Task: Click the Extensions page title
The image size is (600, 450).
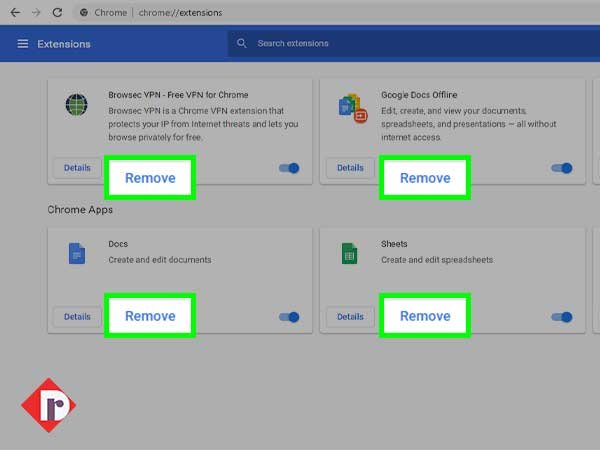Action: coord(64,44)
